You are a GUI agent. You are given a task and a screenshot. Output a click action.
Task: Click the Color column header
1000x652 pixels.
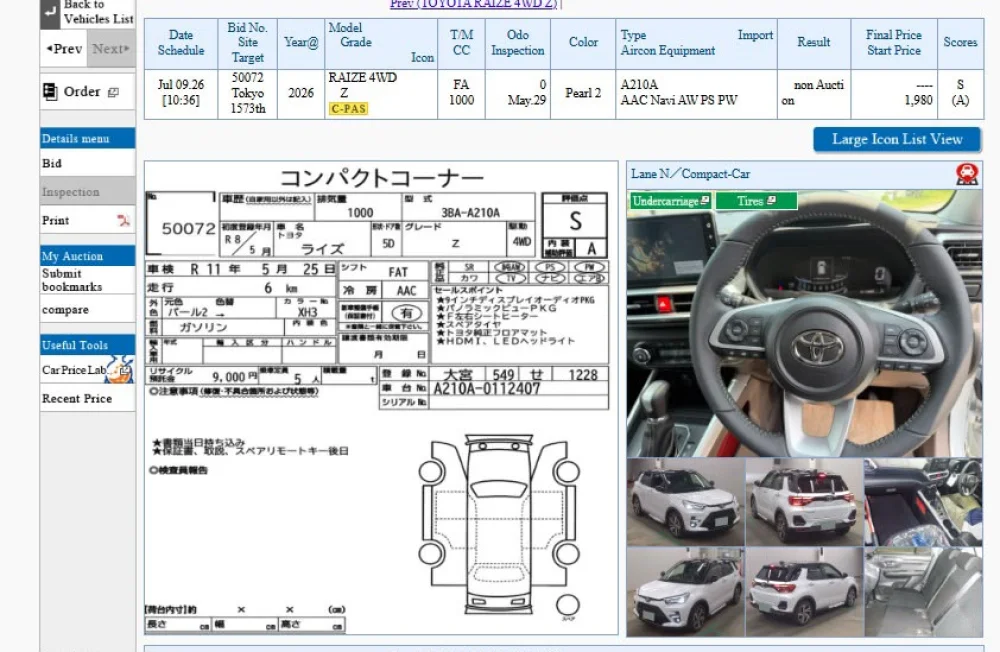(583, 43)
